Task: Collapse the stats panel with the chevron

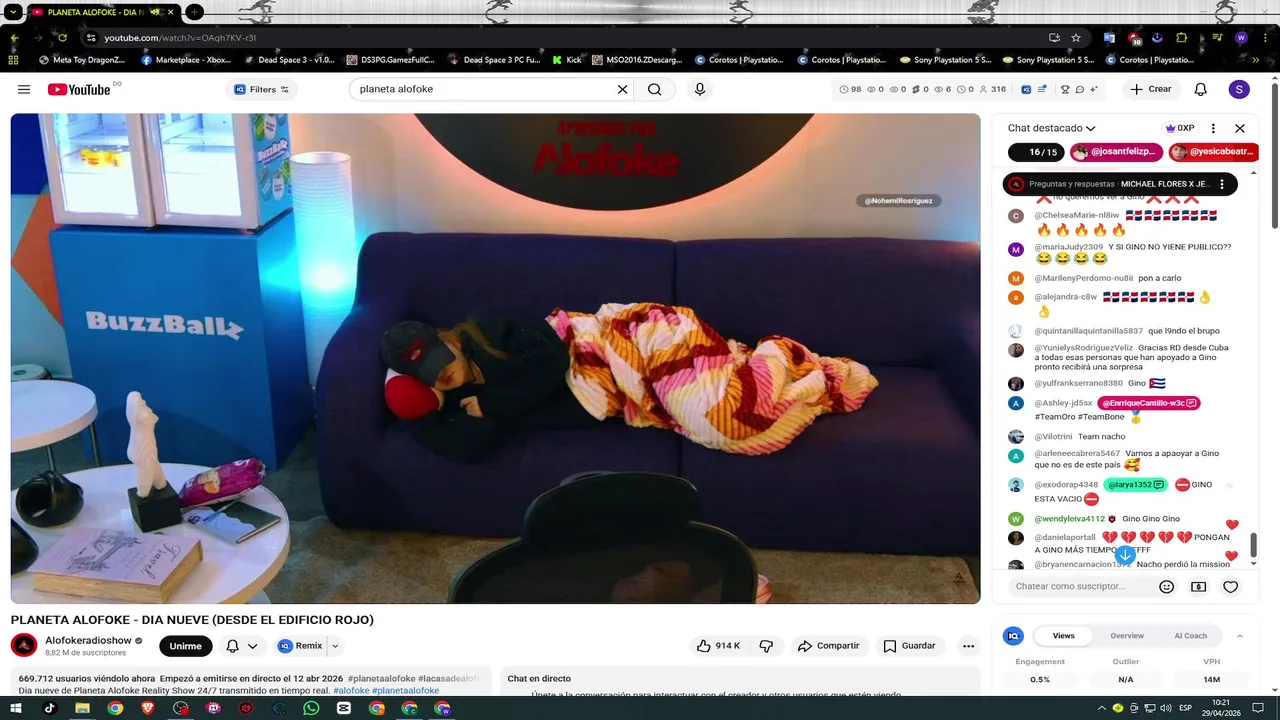Action: [1240, 636]
